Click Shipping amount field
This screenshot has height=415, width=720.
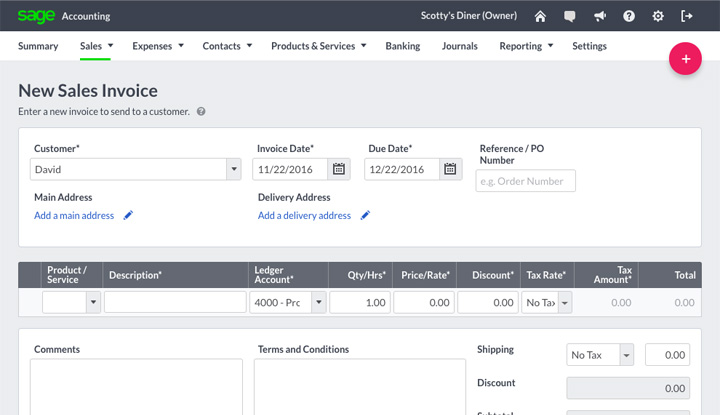pyautogui.click(x=667, y=355)
